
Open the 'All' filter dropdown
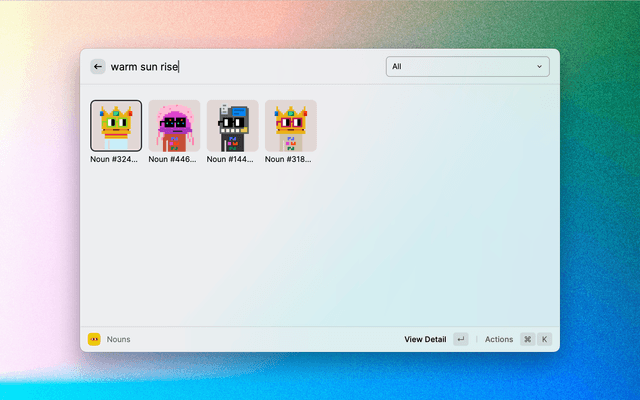coord(466,67)
